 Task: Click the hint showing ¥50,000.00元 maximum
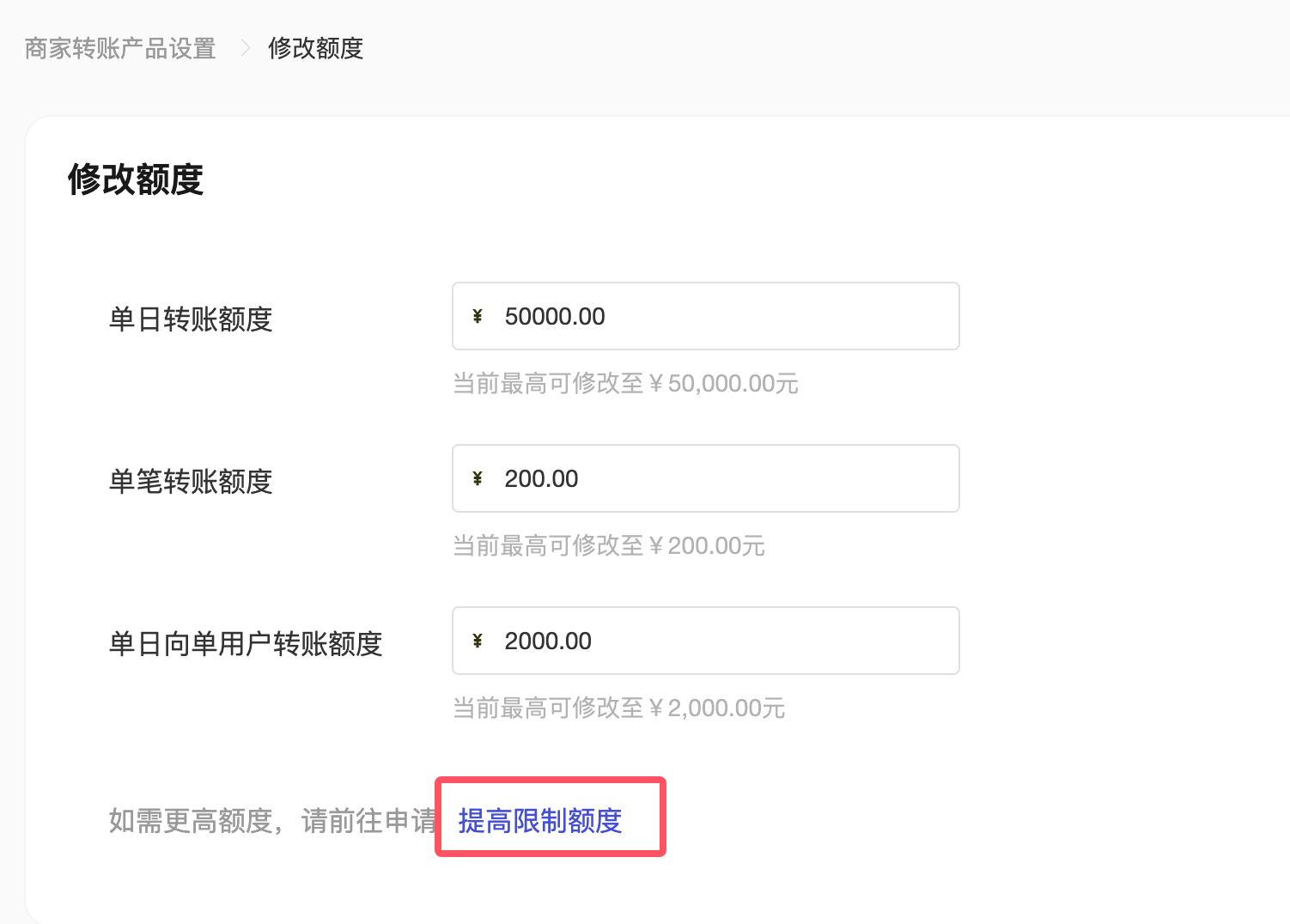(625, 383)
